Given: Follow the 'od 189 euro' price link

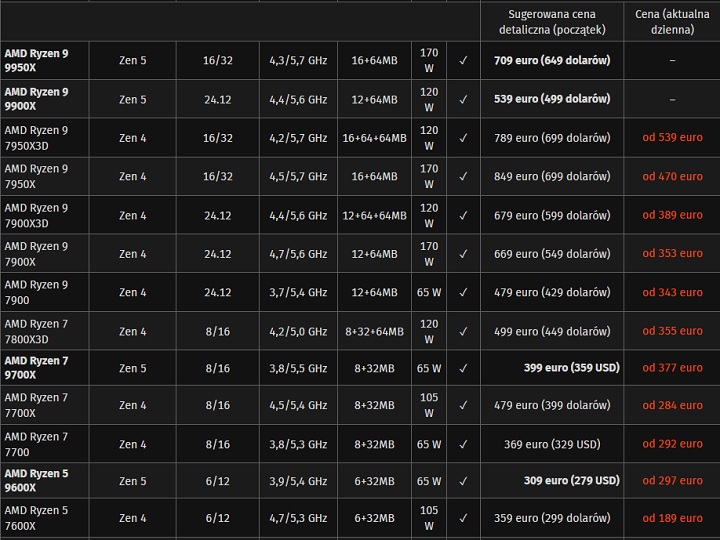Looking at the screenshot, I should pyautogui.click(x=672, y=518).
